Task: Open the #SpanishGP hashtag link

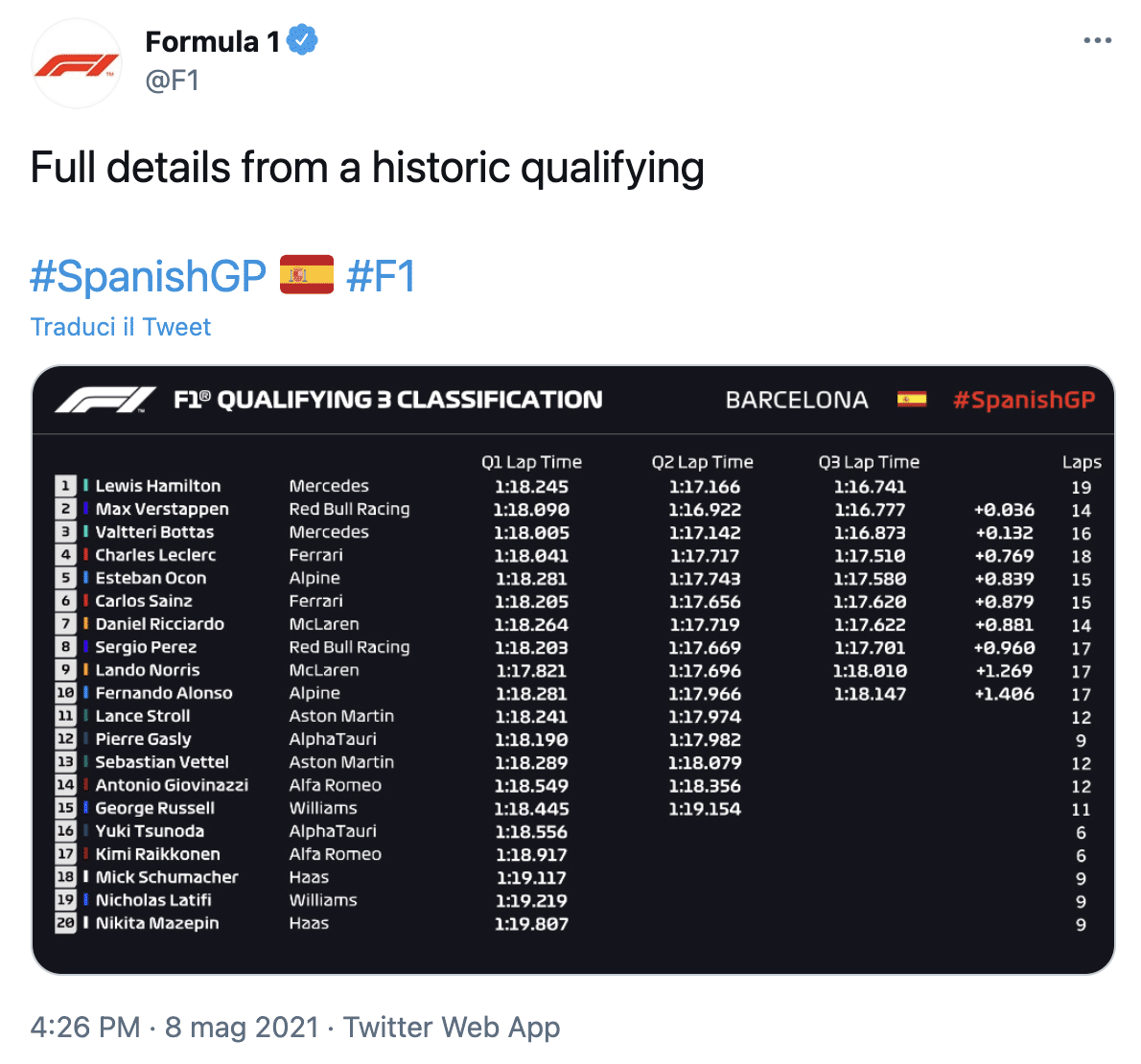Action: 149,276
